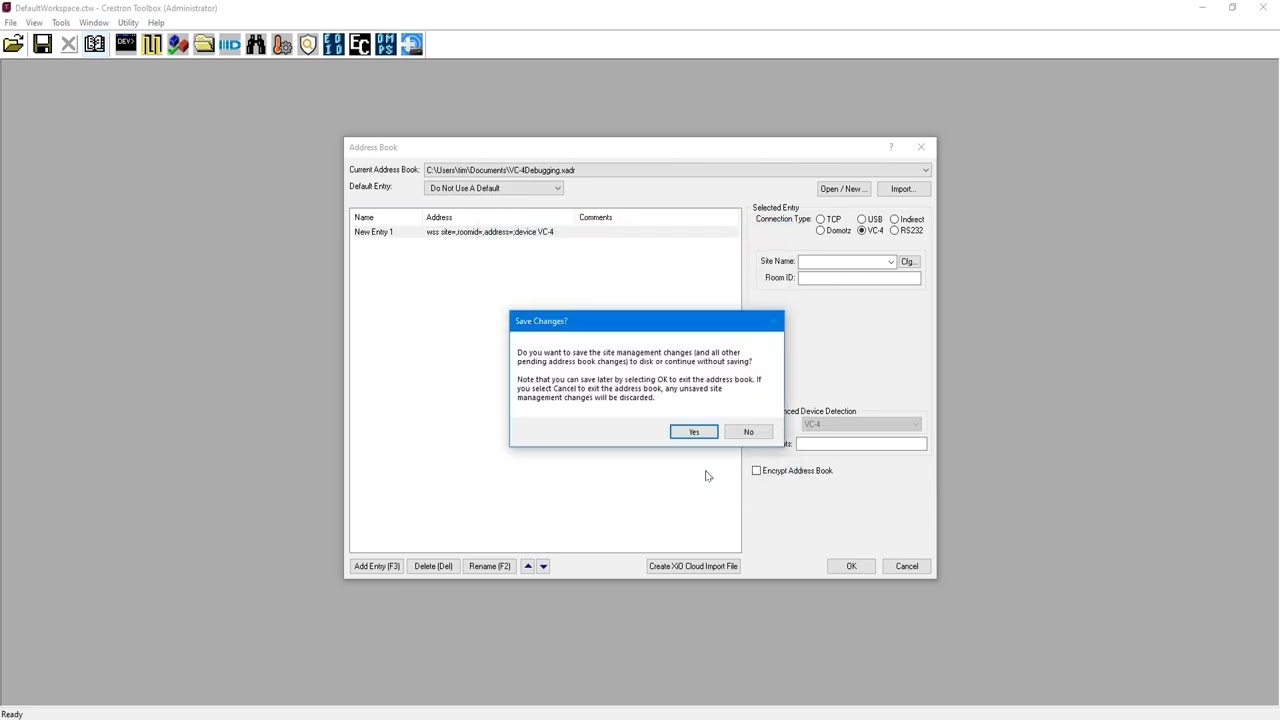Viewport: 1280px width, 720px height.
Task: Move entry up with blue up arrow
Action: [528, 566]
